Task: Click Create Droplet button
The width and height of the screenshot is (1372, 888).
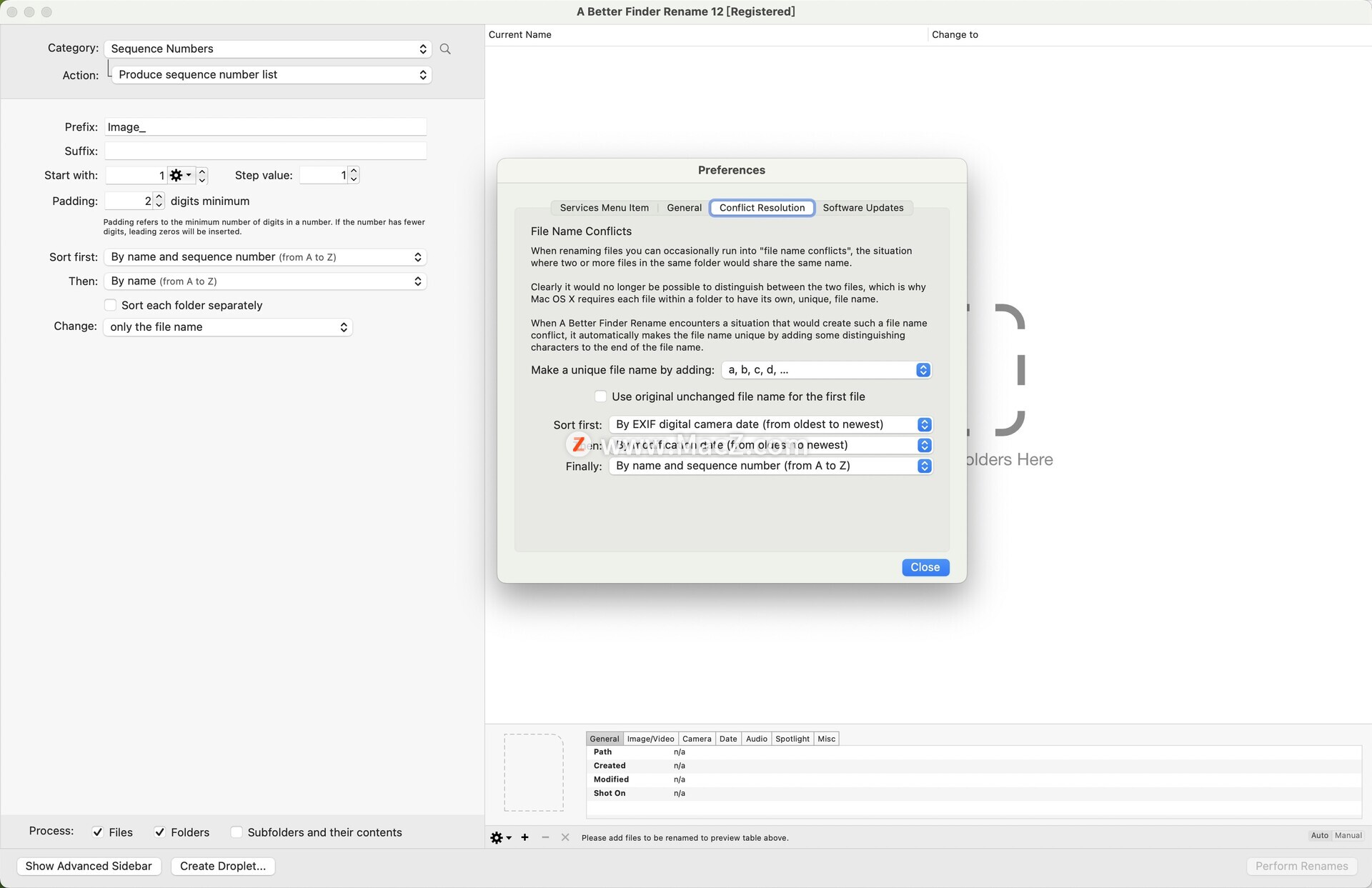Action: (223, 866)
